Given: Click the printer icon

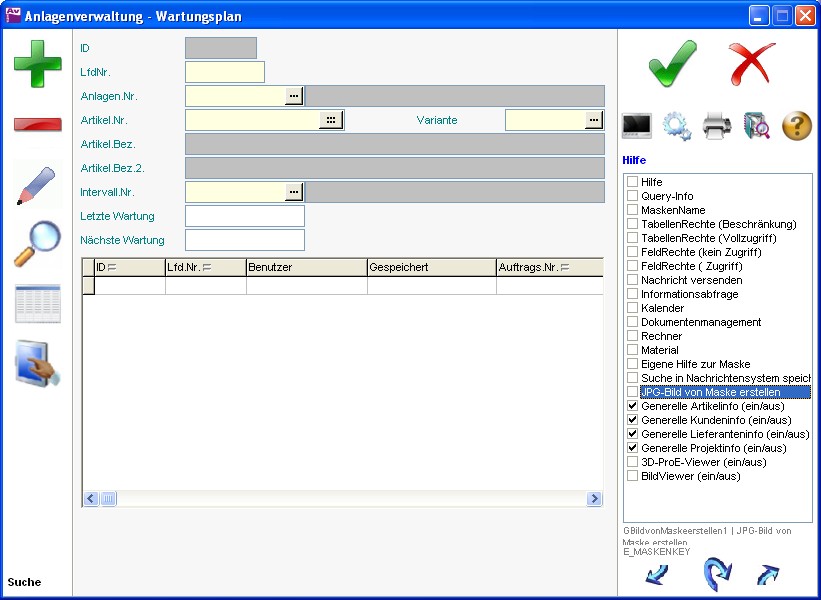Looking at the screenshot, I should 717,126.
